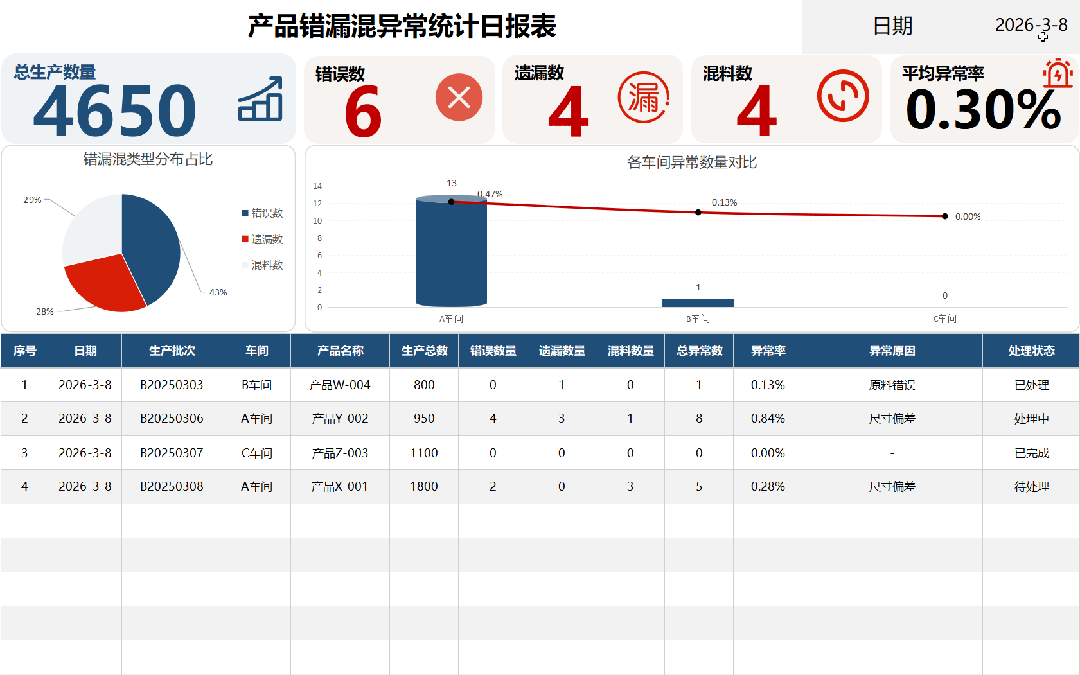The image size is (1080, 675).
Task: Select the 各车间异常数量对比 chart title
Action: click(692, 162)
